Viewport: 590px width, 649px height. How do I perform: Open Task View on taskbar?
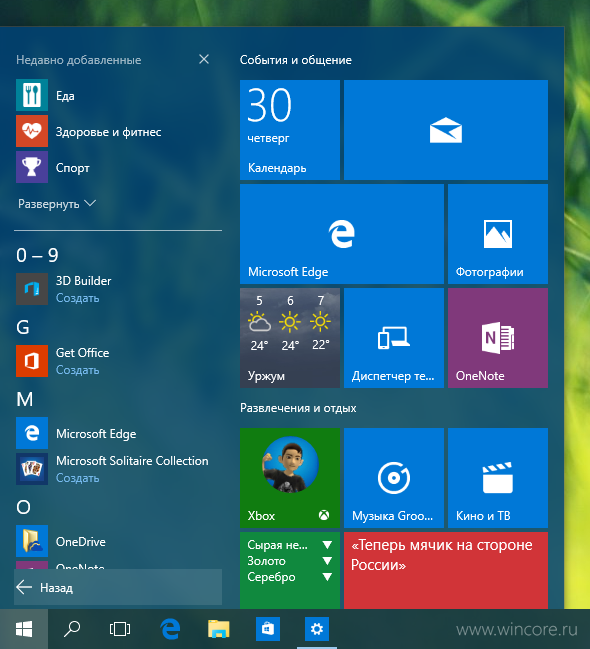(x=120, y=629)
